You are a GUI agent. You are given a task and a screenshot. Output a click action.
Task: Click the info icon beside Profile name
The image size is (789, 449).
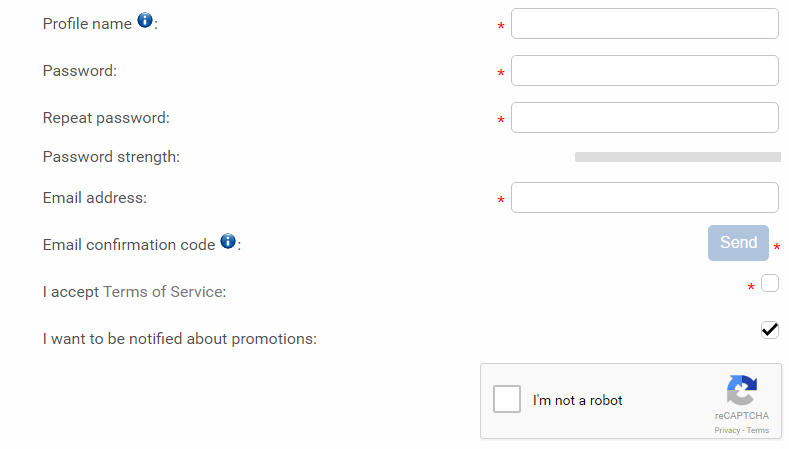(x=145, y=20)
